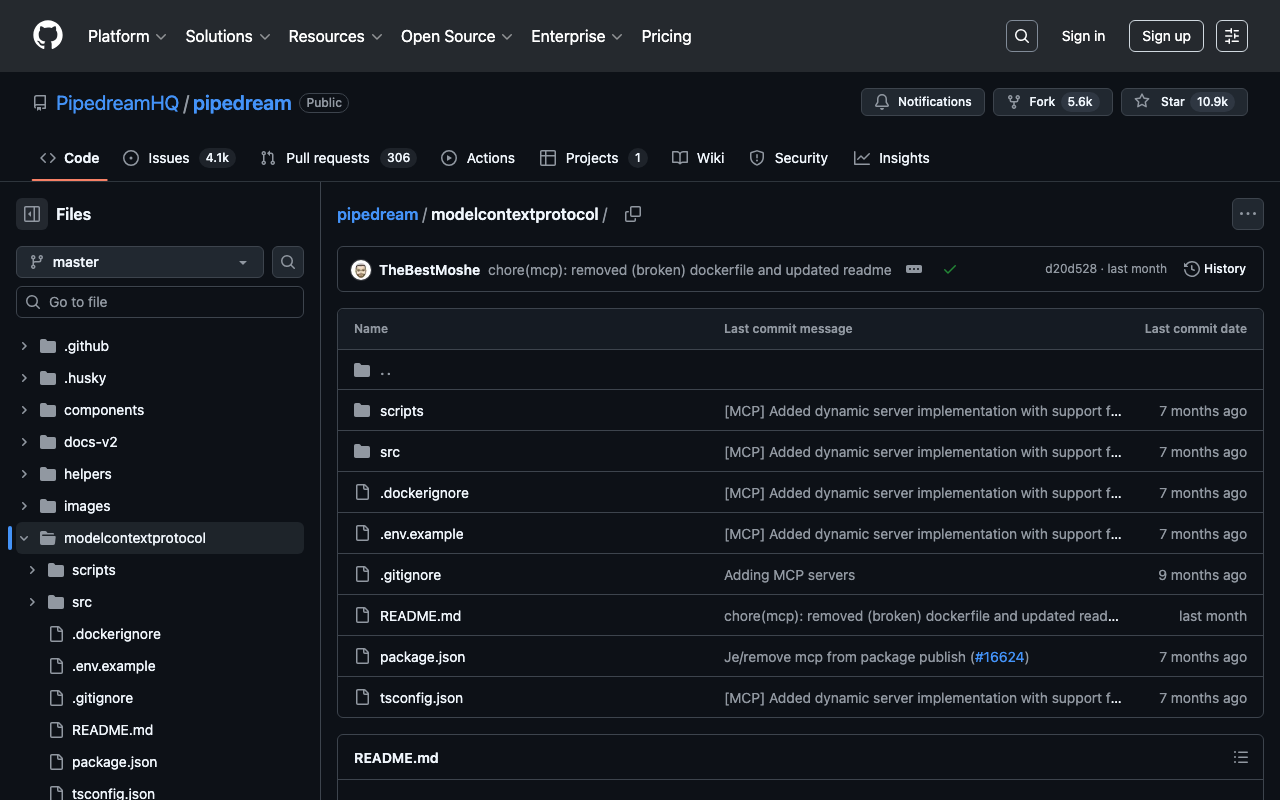The height and width of the screenshot is (800, 1280).
Task: Click the GitHub logo icon
Action: point(48,36)
